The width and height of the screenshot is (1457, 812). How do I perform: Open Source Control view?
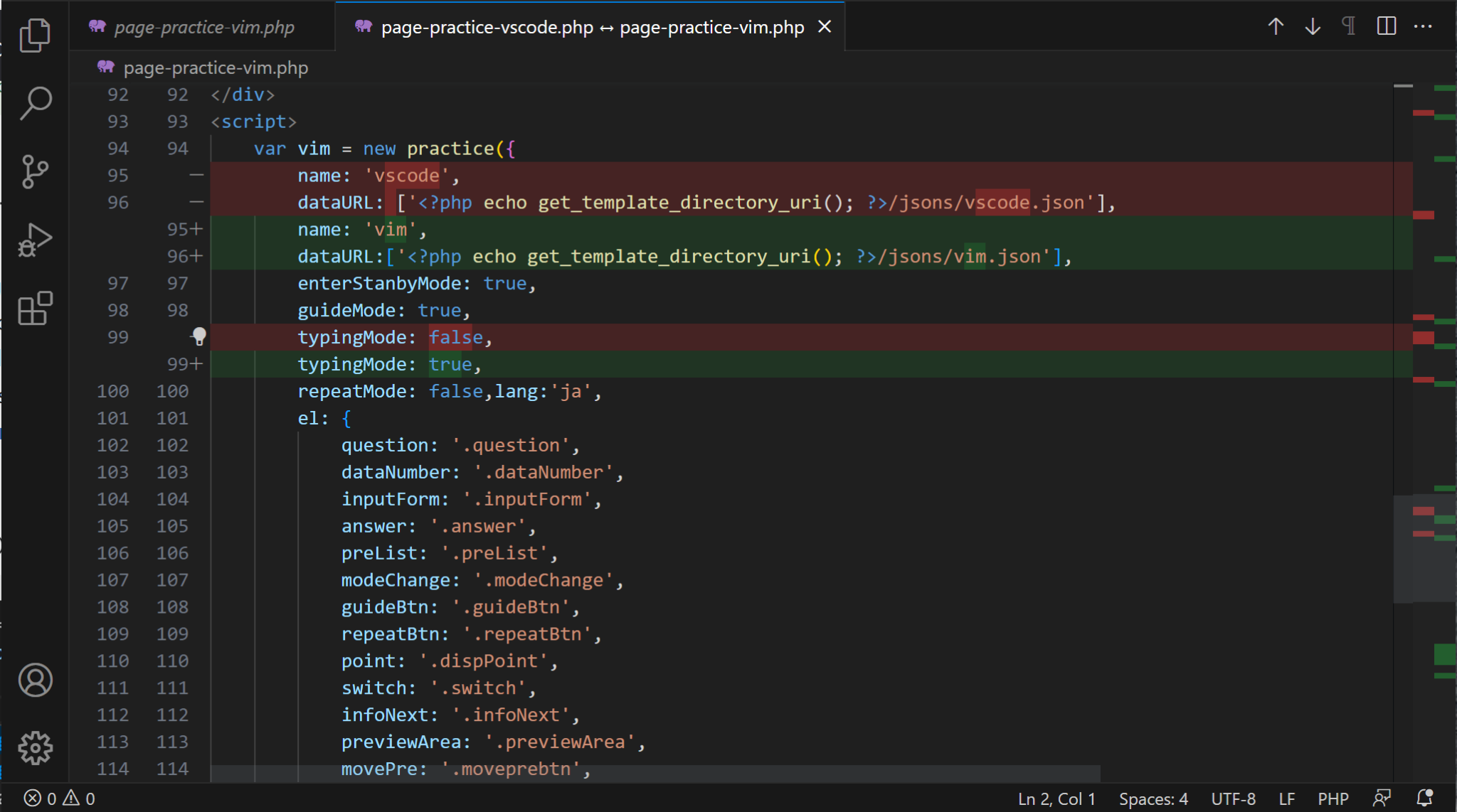[35, 171]
